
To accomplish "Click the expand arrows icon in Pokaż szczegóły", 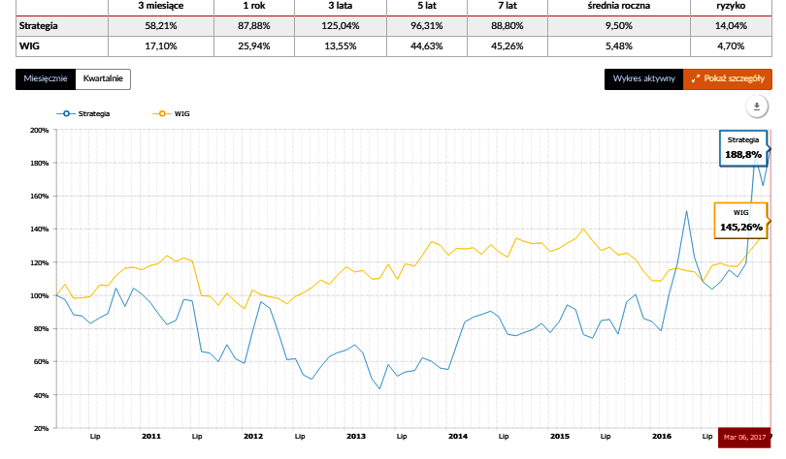I will click(x=695, y=79).
